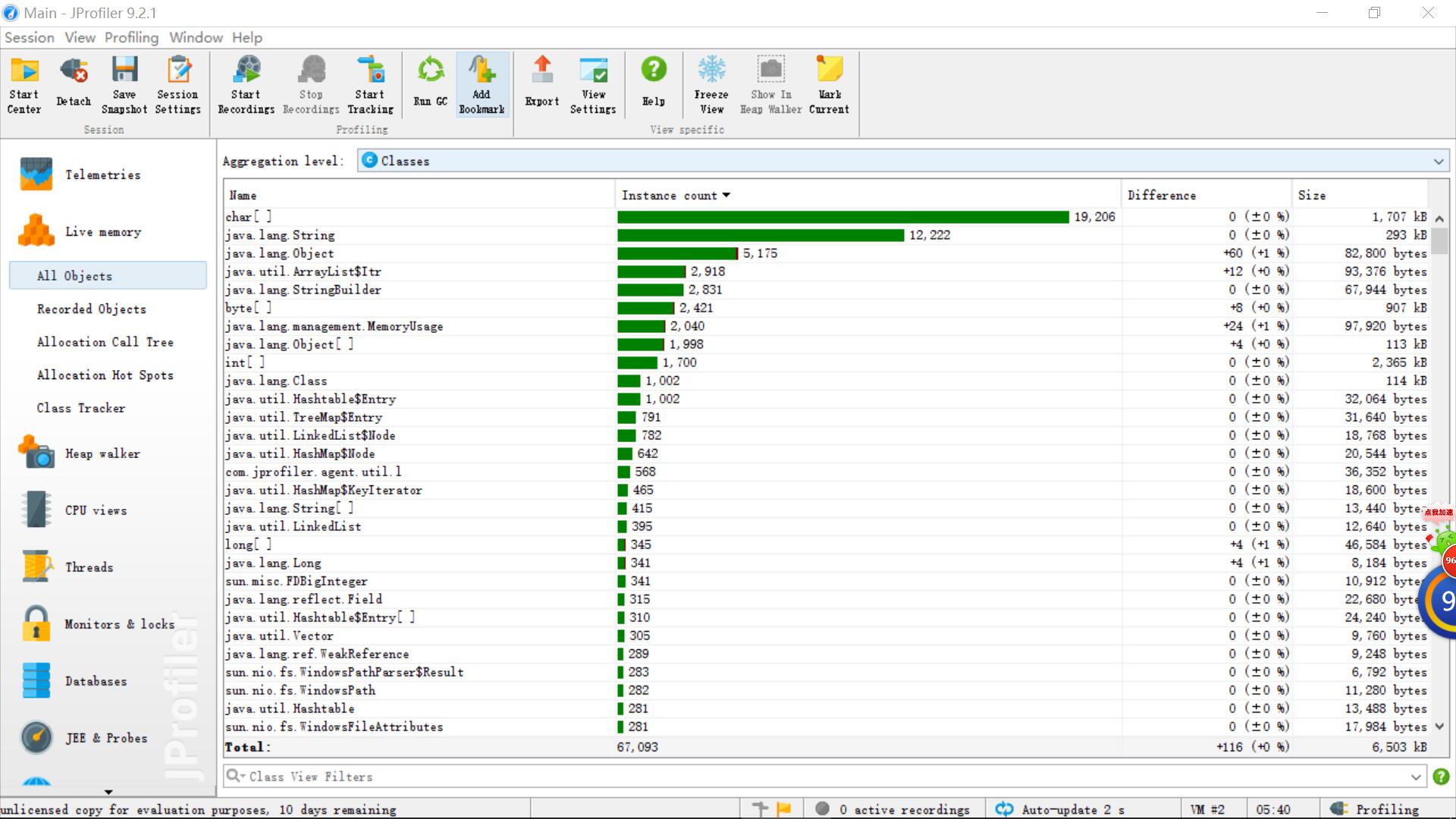Open the Session menu
The width and height of the screenshot is (1456, 819).
[x=30, y=37]
